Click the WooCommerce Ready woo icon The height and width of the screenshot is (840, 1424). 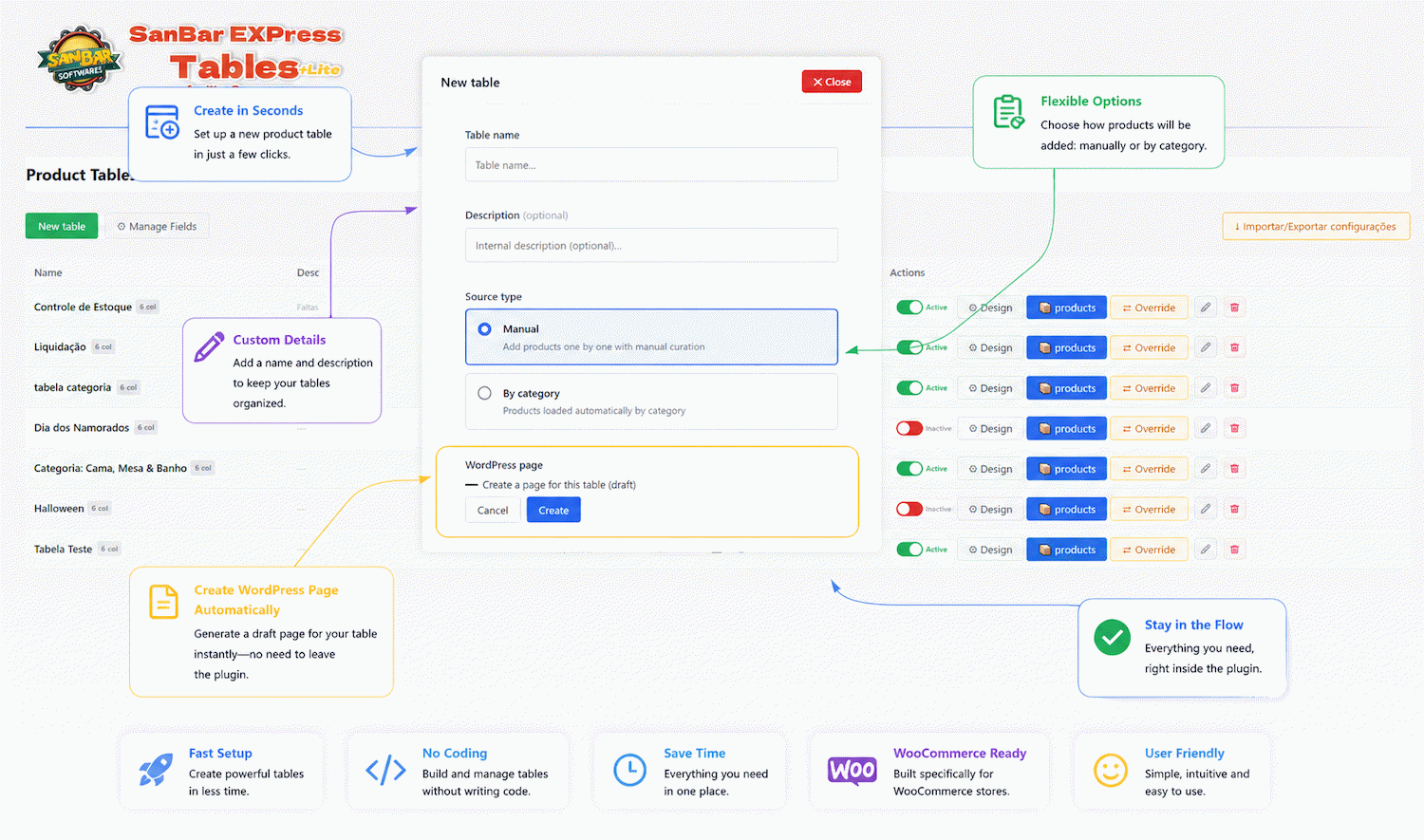[852, 770]
